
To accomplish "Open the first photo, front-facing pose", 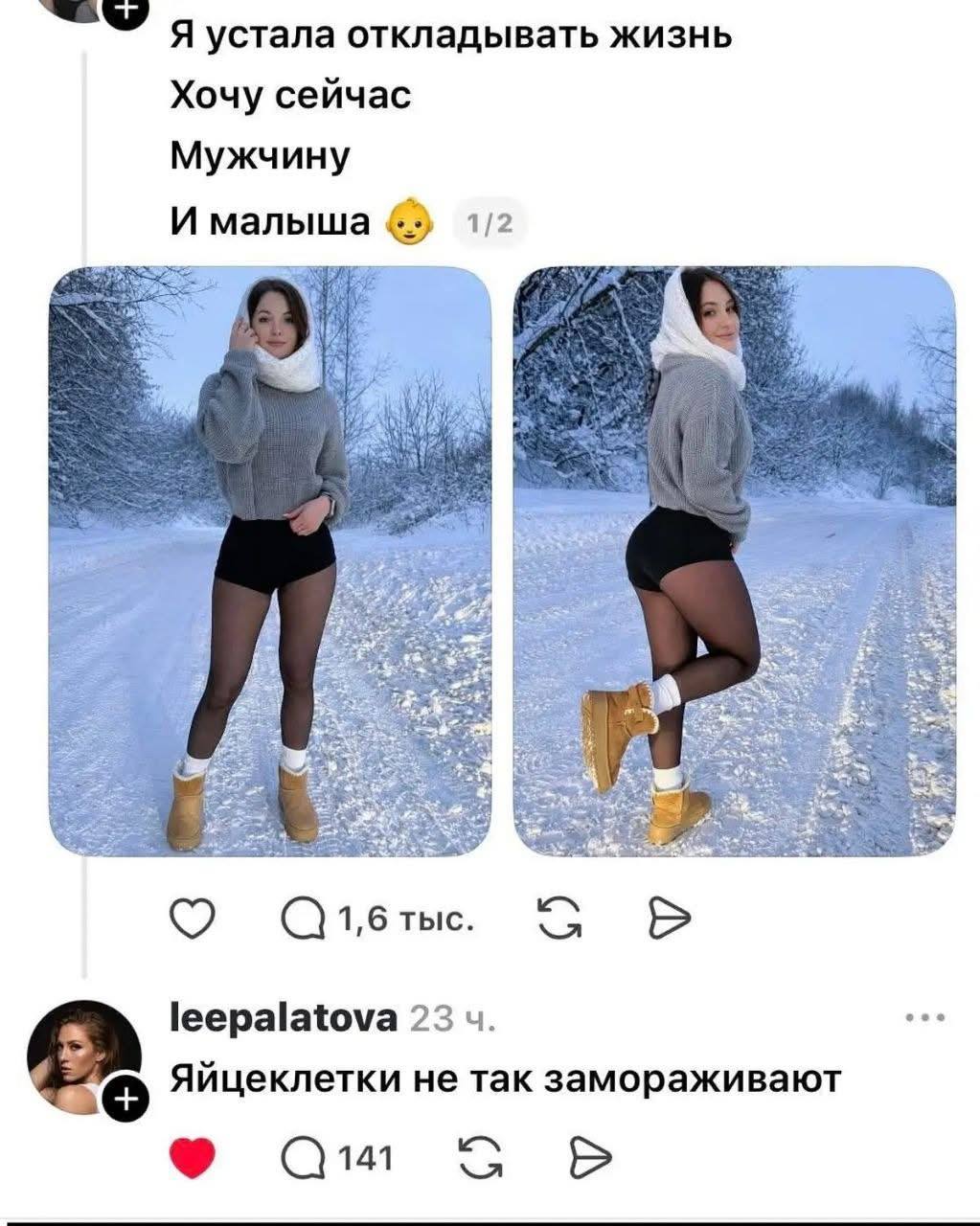I will tap(270, 561).
